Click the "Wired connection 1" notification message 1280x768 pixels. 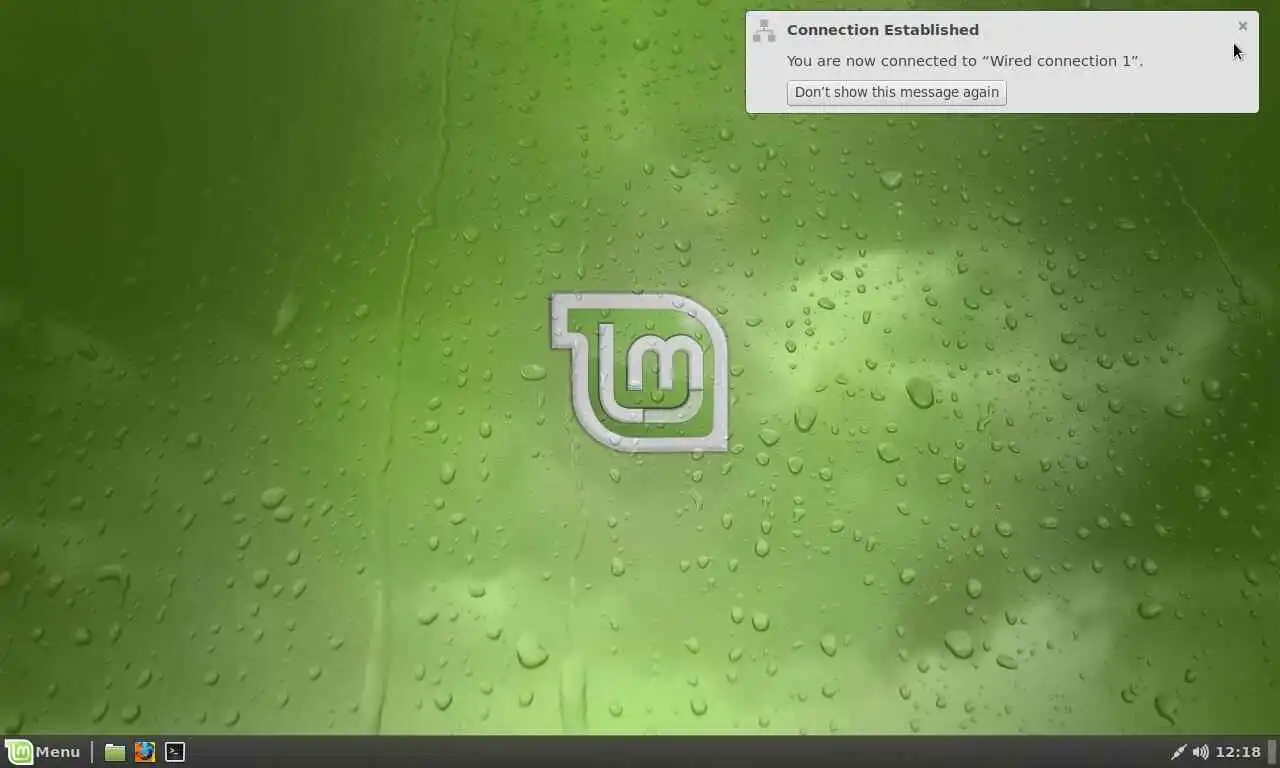coord(965,61)
